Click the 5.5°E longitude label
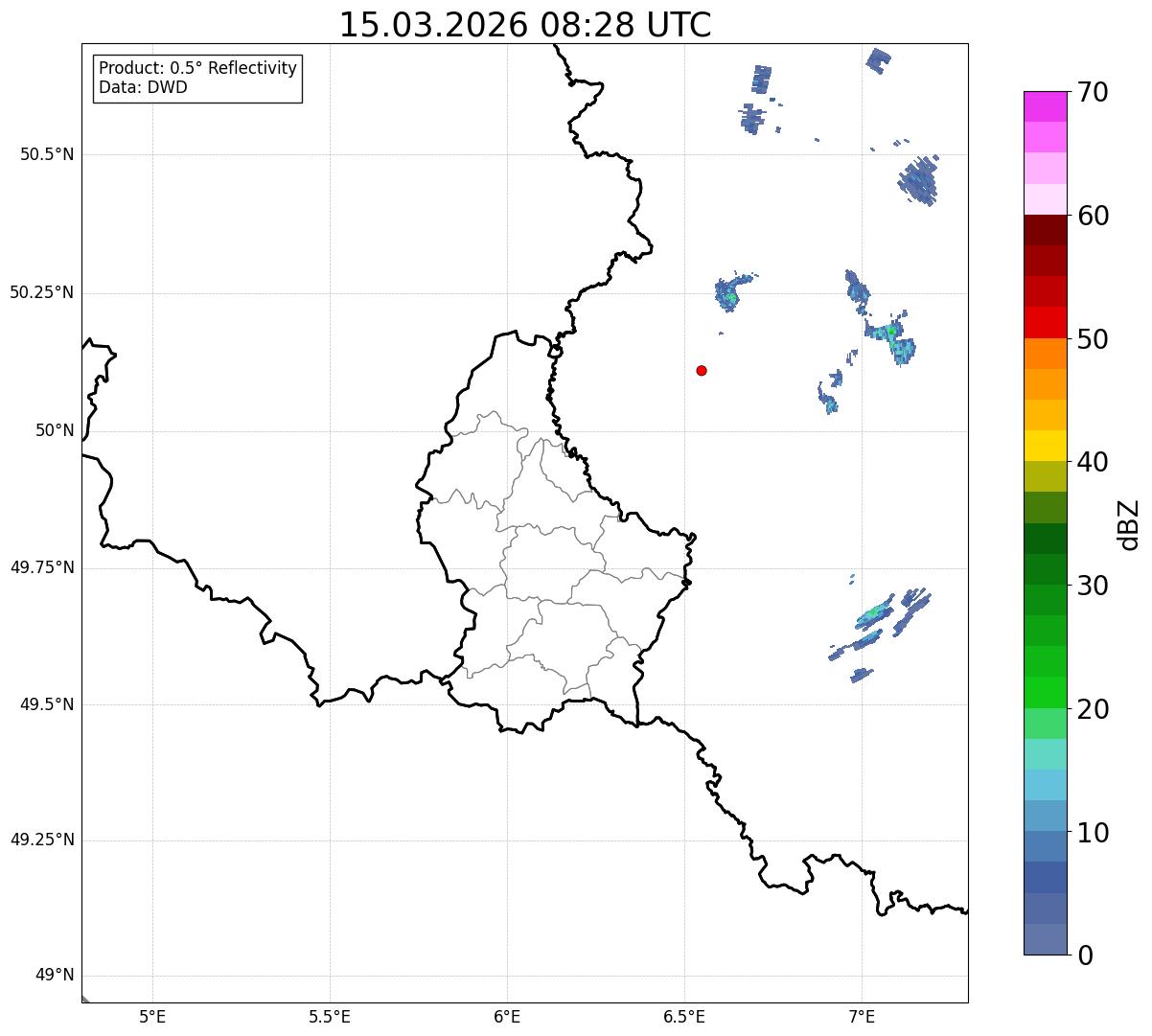1152x1036 pixels. tap(330, 1016)
